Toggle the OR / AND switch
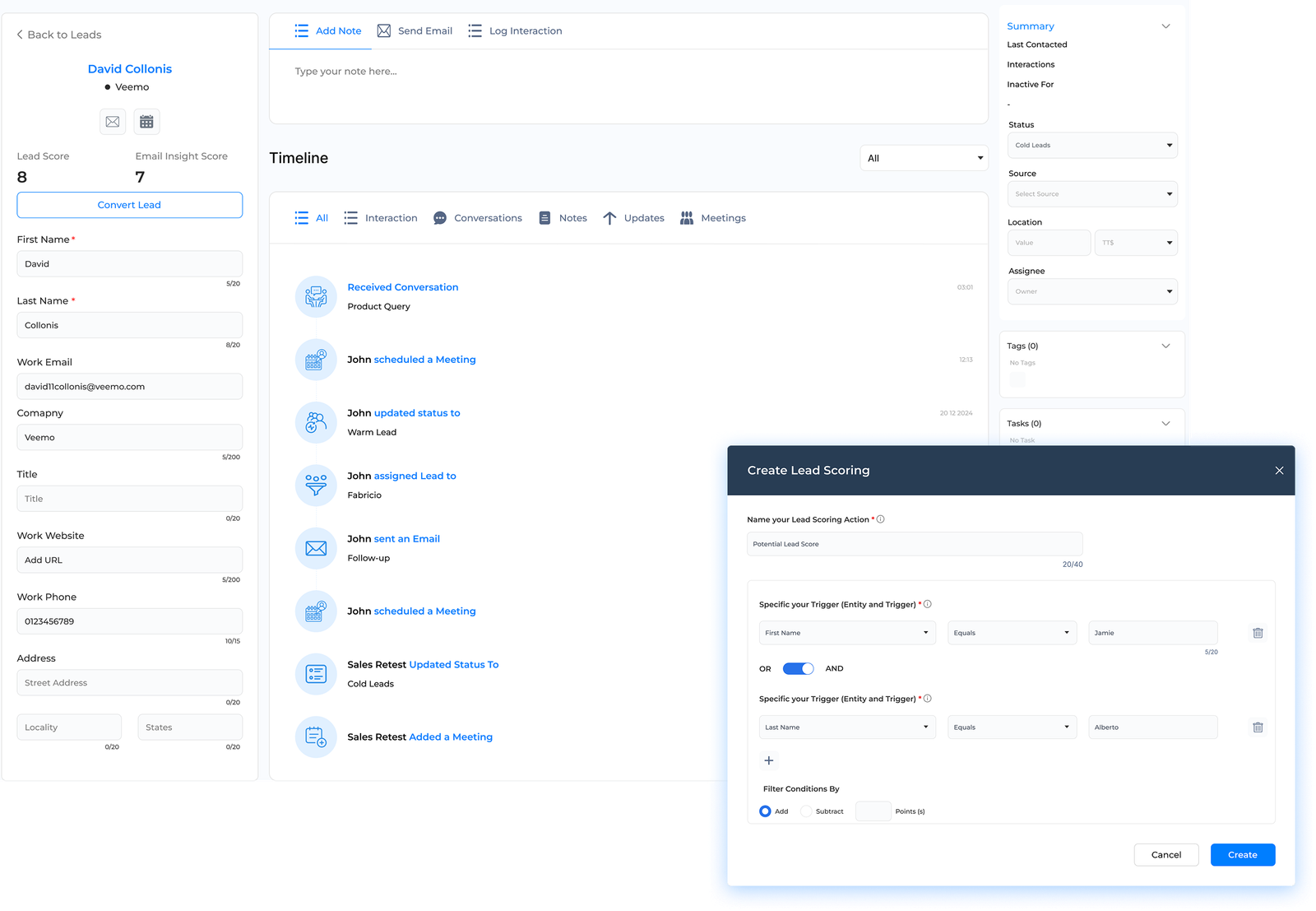The image size is (1316, 911). (798, 668)
